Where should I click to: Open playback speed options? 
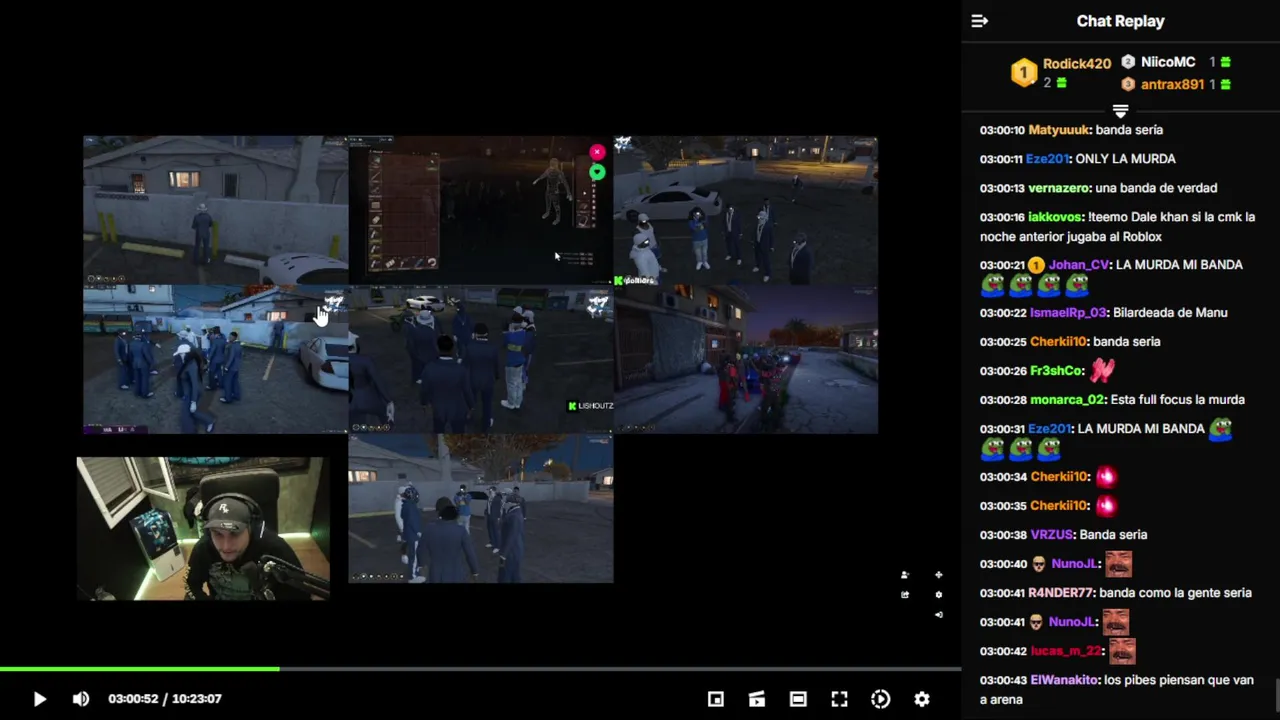coord(881,699)
